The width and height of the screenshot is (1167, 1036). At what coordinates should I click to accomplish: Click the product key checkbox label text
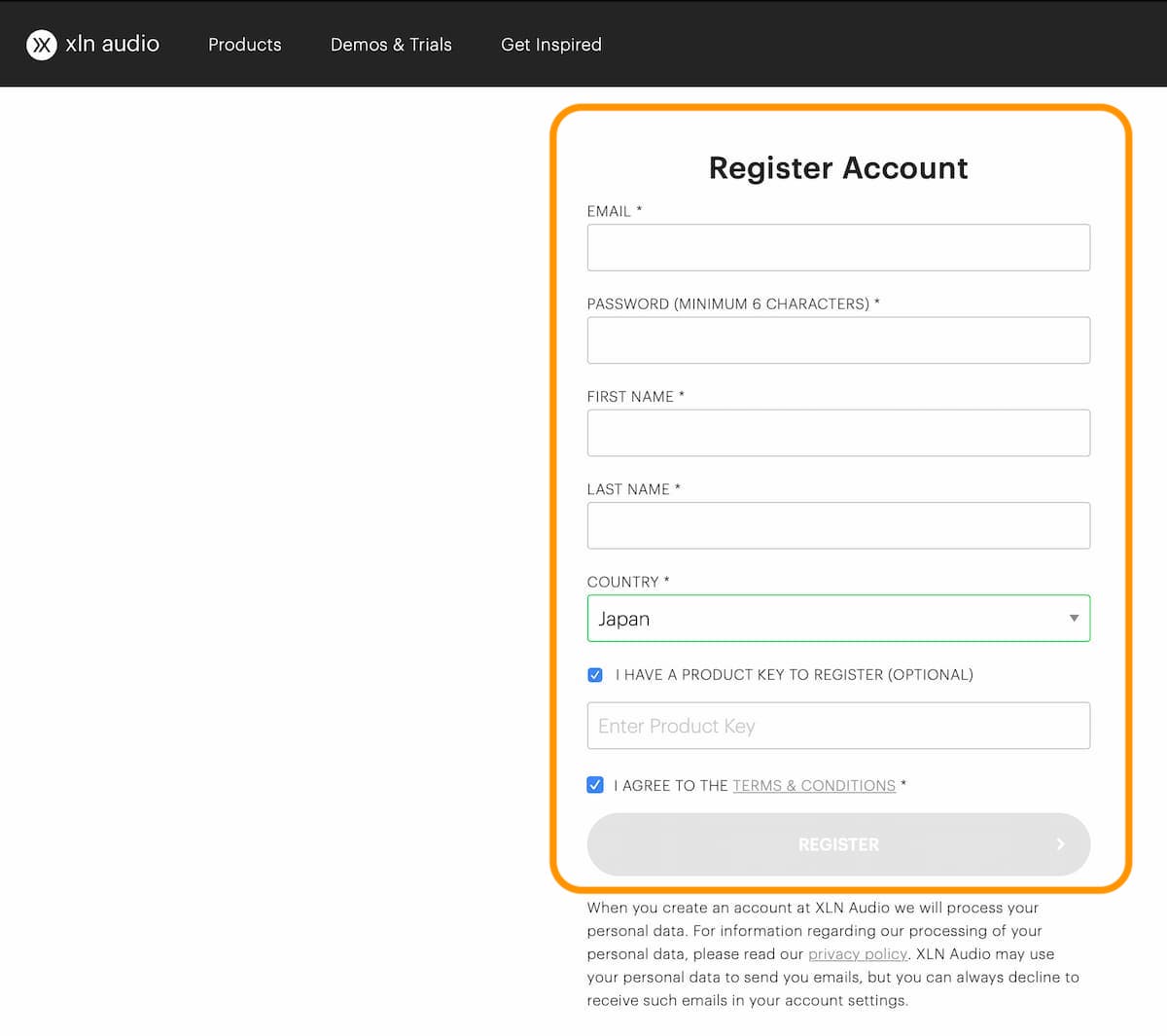pos(795,675)
